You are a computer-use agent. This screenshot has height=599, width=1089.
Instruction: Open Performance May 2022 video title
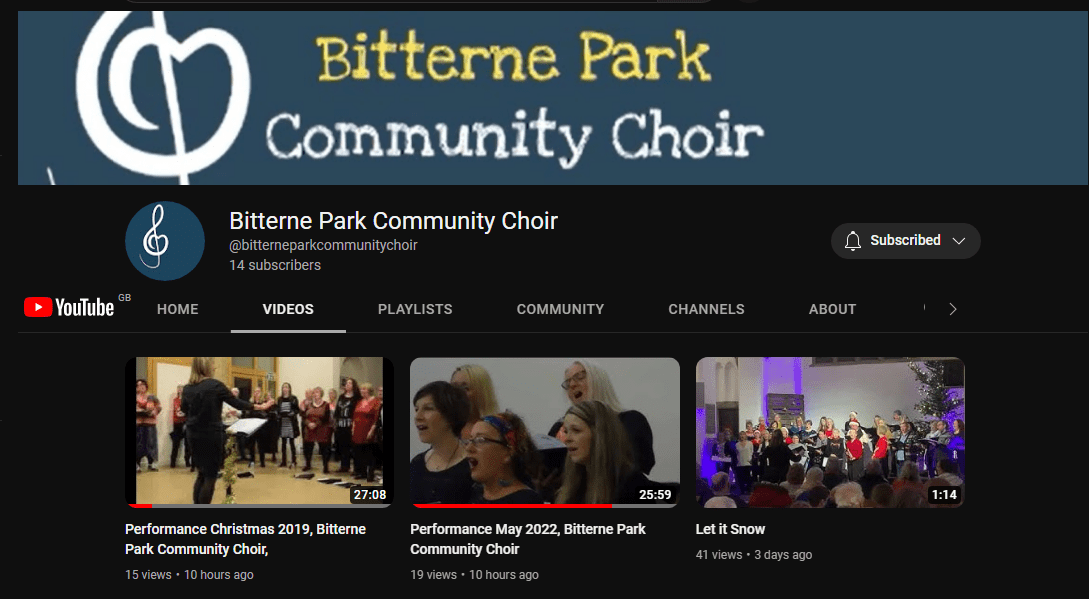pyautogui.click(x=528, y=539)
